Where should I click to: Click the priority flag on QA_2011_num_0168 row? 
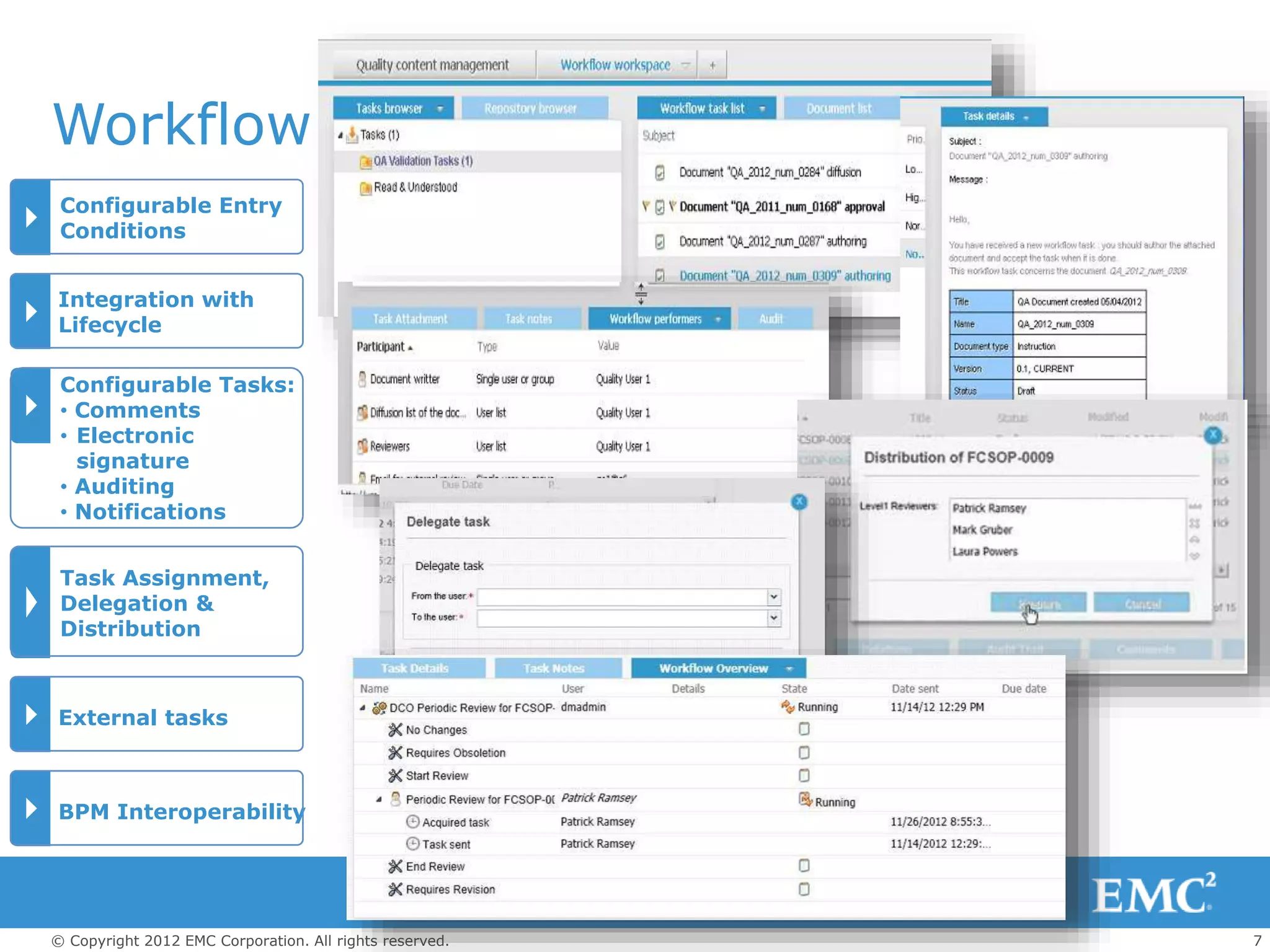click(x=646, y=206)
